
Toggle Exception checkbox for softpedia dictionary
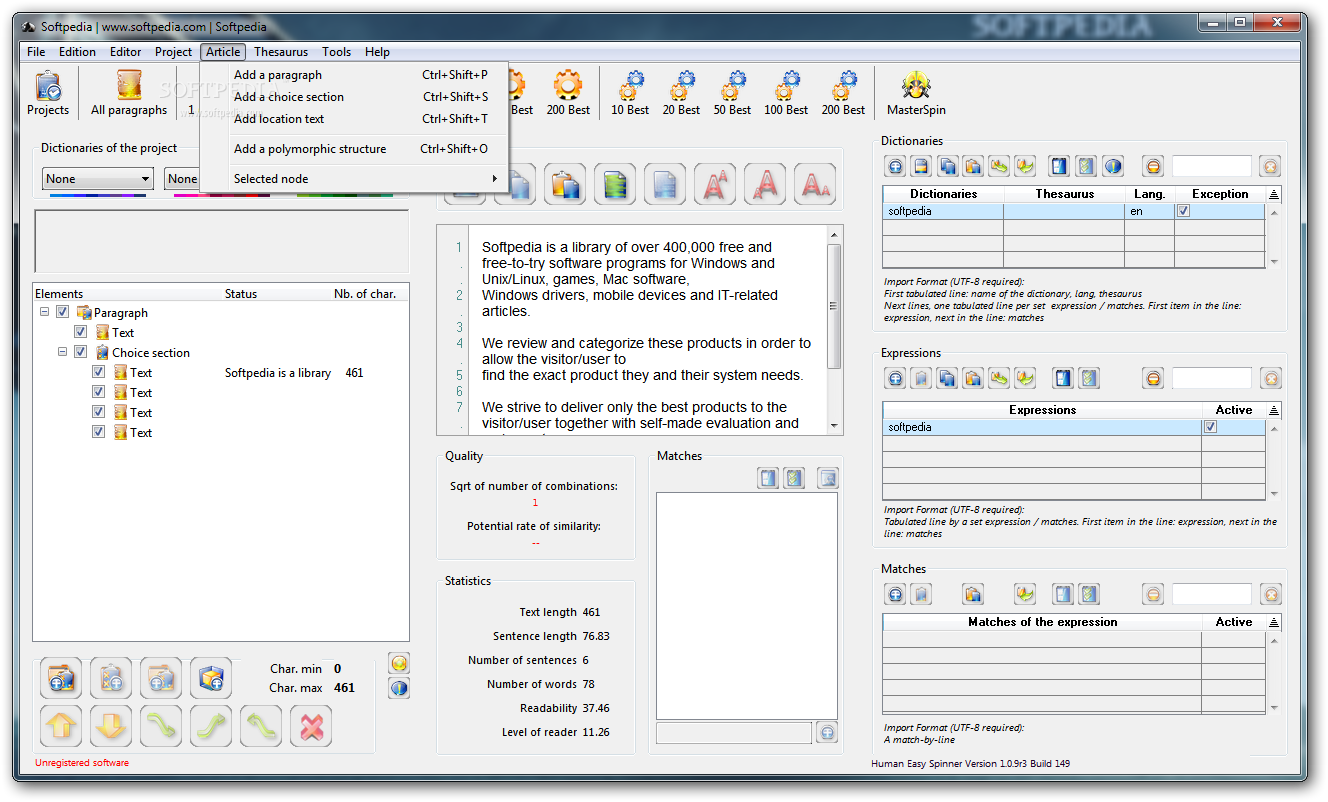point(1183,211)
